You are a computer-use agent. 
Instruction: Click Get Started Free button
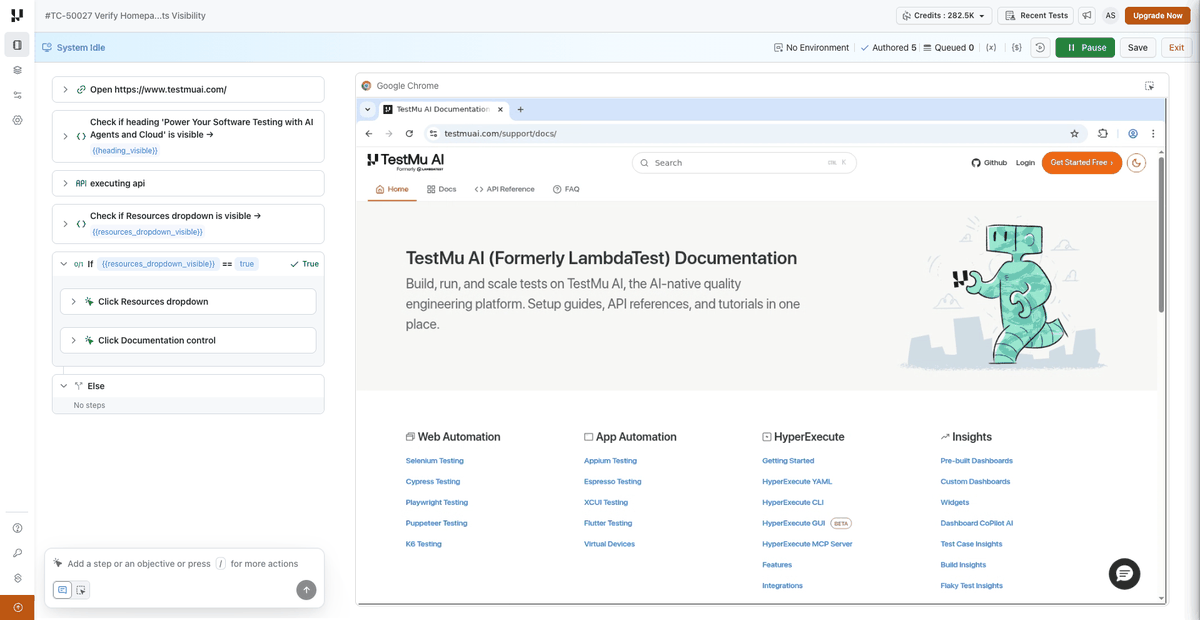point(1081,162)
